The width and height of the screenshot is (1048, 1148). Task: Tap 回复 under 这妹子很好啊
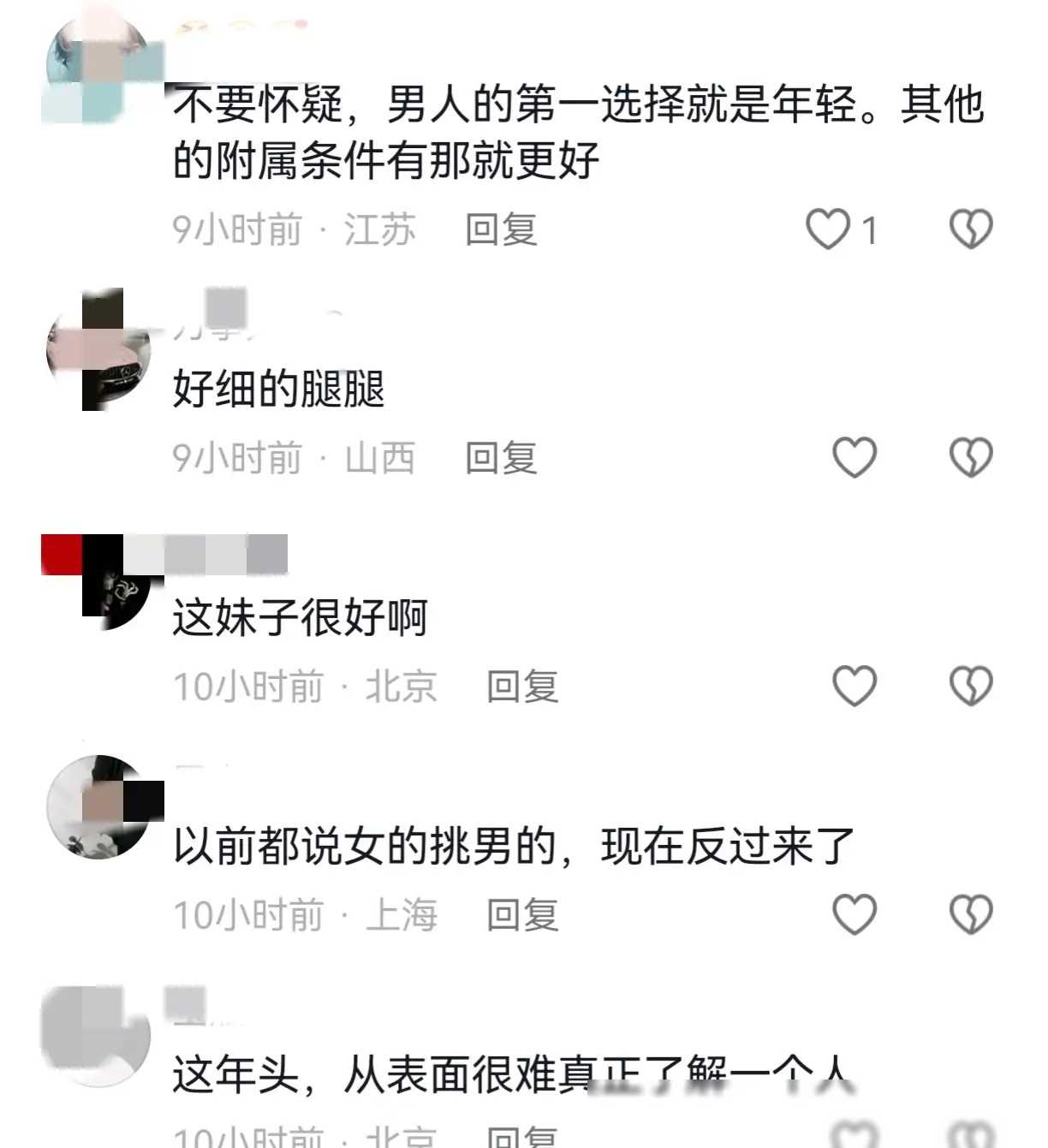pos(522,687)
